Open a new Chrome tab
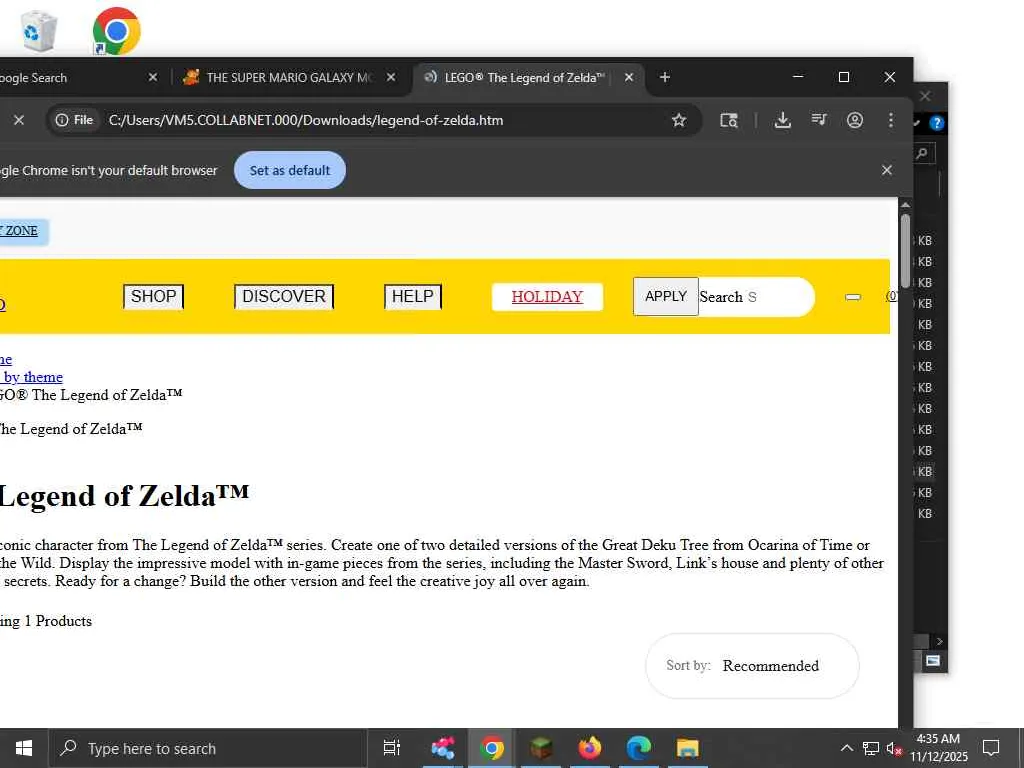Viewport: 1024px width, 768px height. 665,77
